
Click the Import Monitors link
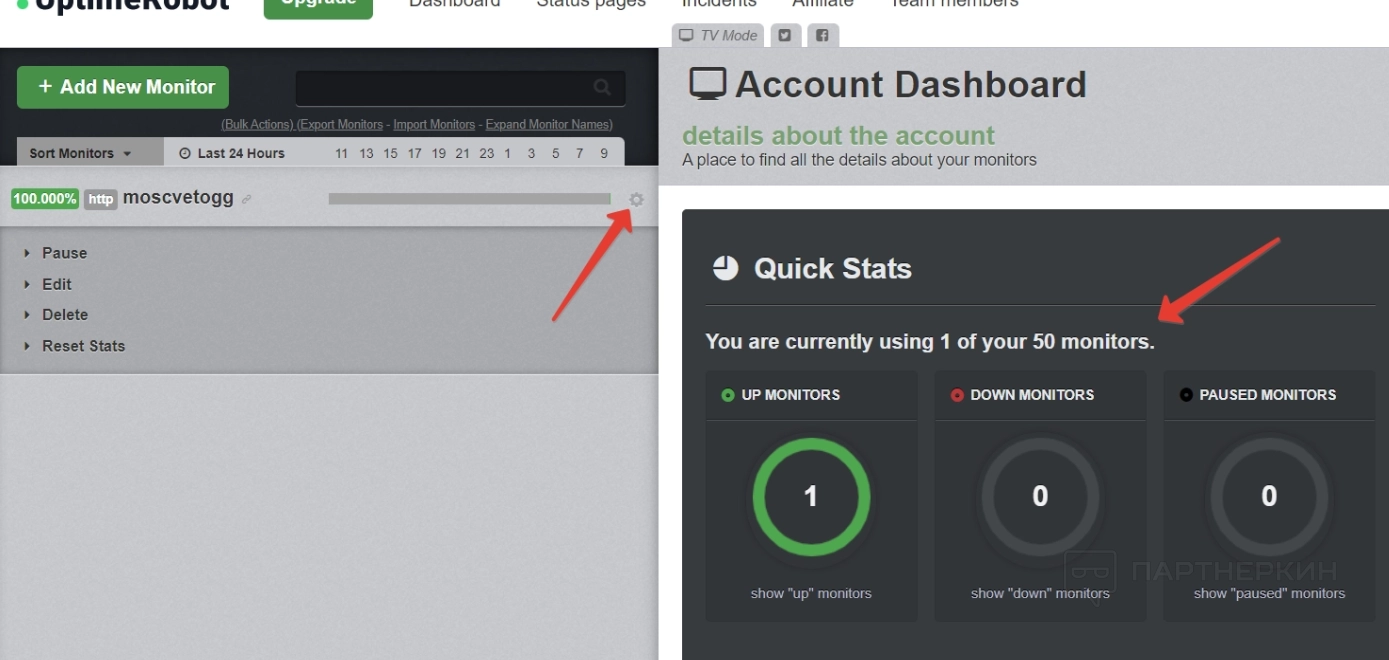click(x=434, y=125)
